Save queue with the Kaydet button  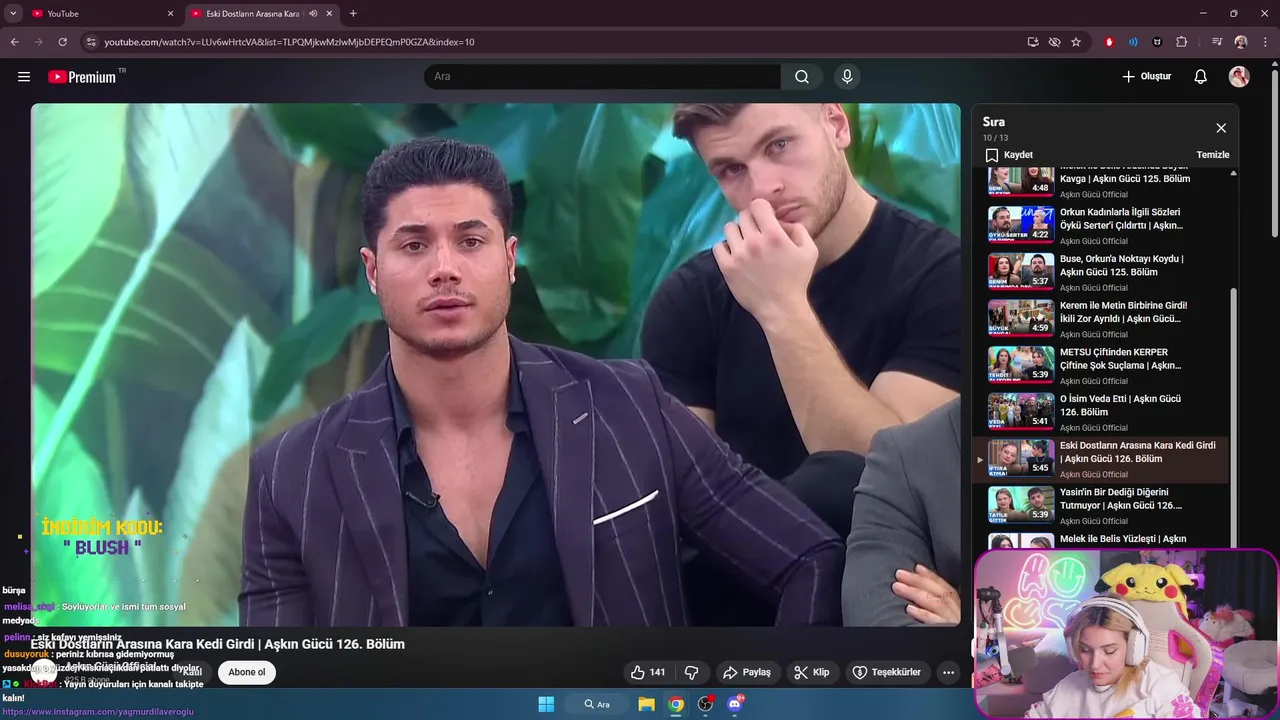tap(1009, 155)
